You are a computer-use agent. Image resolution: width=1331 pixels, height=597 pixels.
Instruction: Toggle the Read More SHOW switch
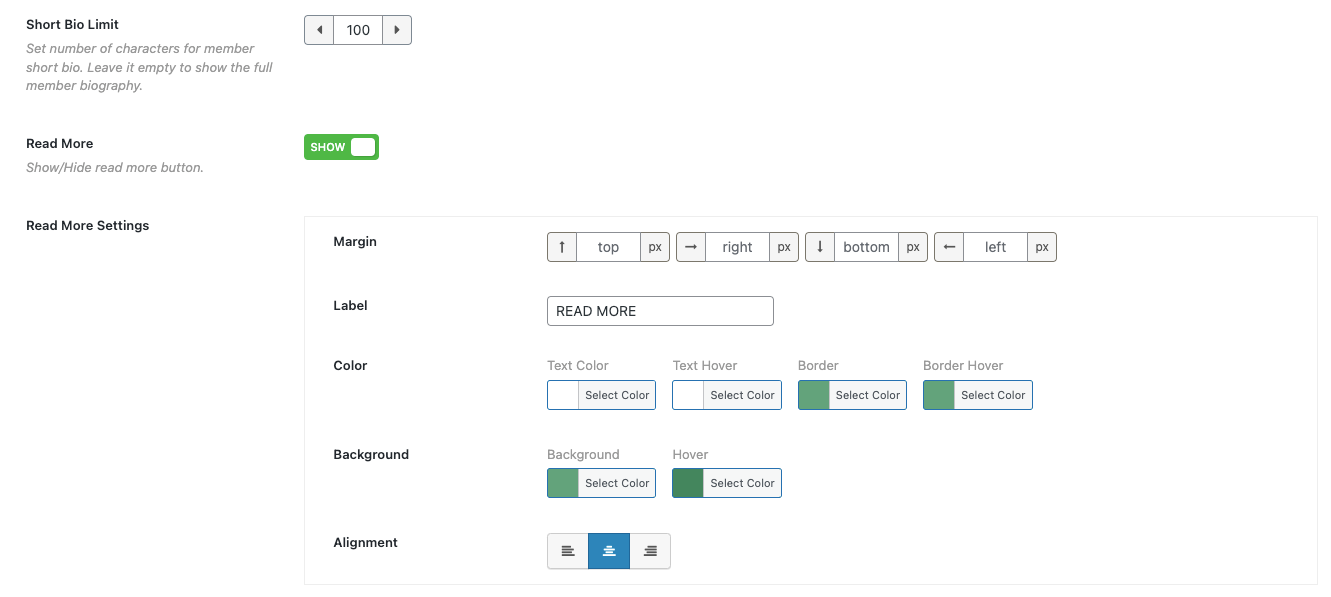click(x=341, y=147)
